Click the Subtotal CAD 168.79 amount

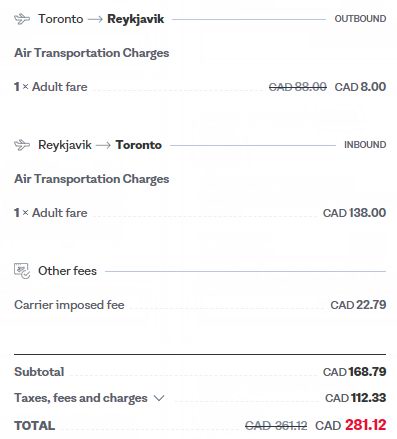[x=355, y=372]
